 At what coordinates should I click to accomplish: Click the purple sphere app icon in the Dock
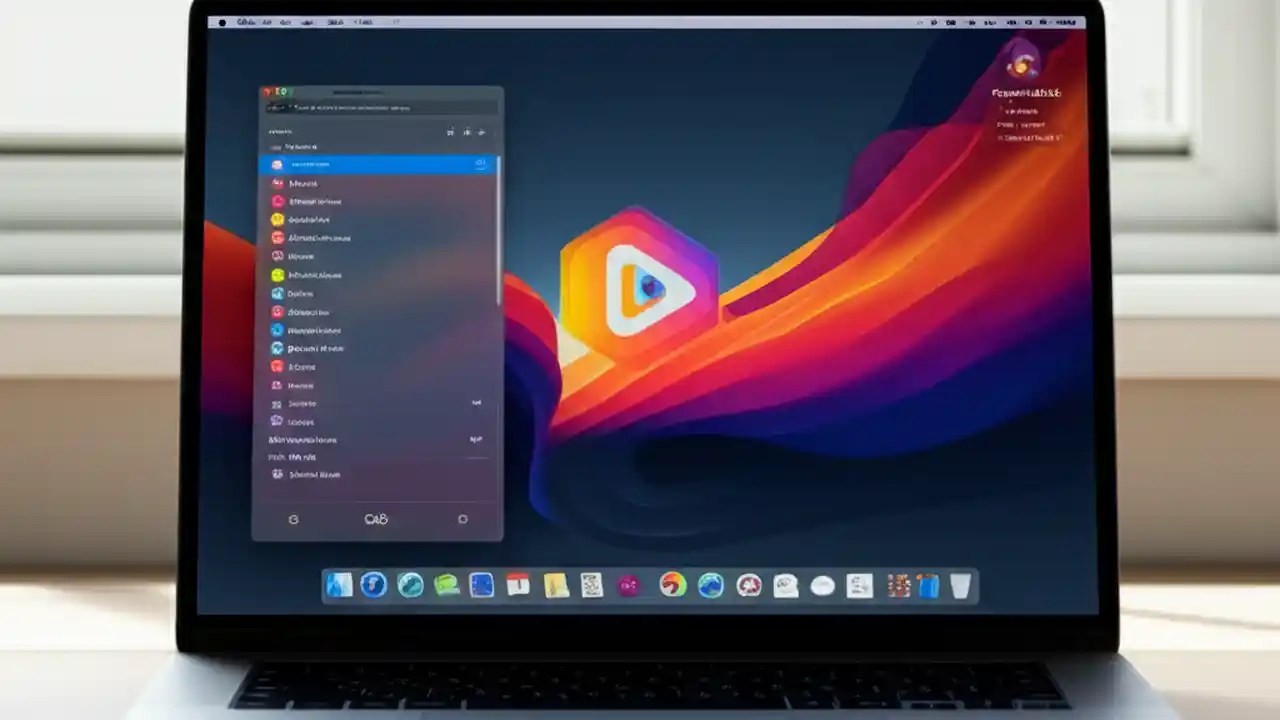[630, 586]
